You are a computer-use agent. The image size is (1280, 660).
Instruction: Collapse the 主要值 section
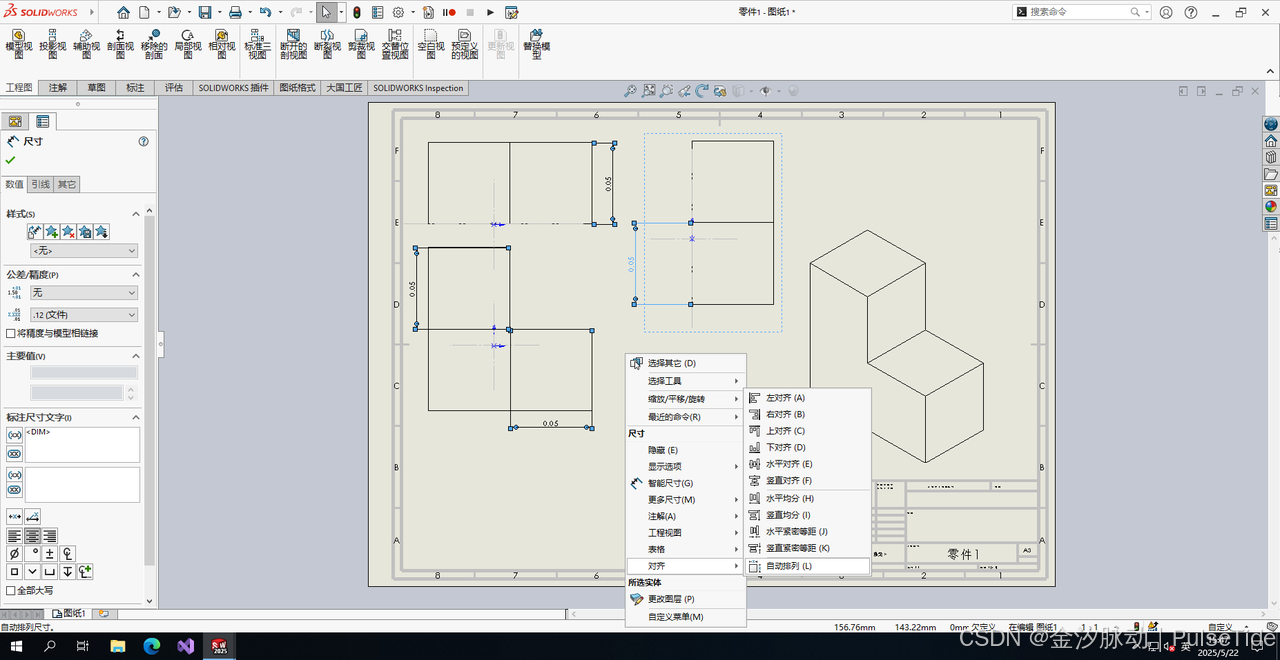pyautogui.click(x=136, y=356)
